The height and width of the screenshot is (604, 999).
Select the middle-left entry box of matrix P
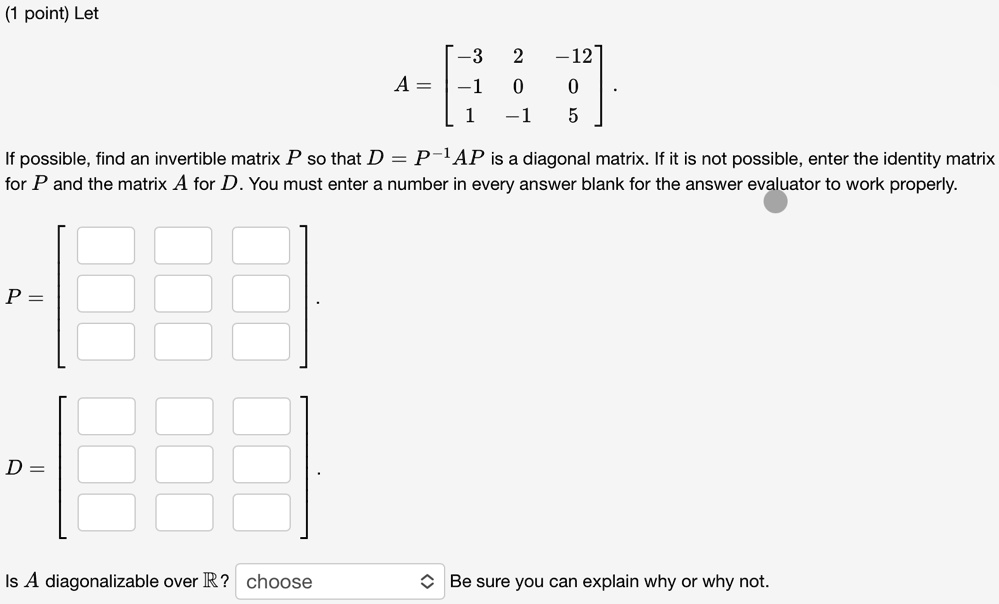[x=105, y=293]
